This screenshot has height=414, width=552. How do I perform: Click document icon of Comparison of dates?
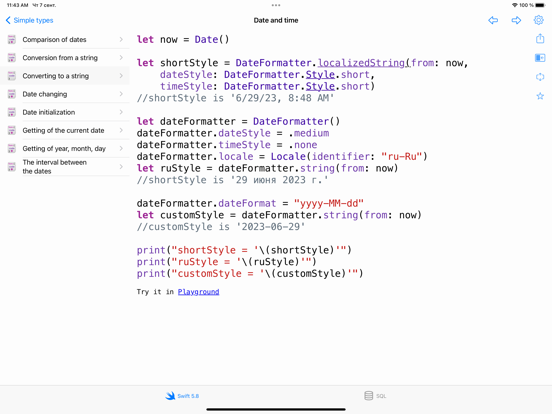pyautogui.click(x=12, y=39)
